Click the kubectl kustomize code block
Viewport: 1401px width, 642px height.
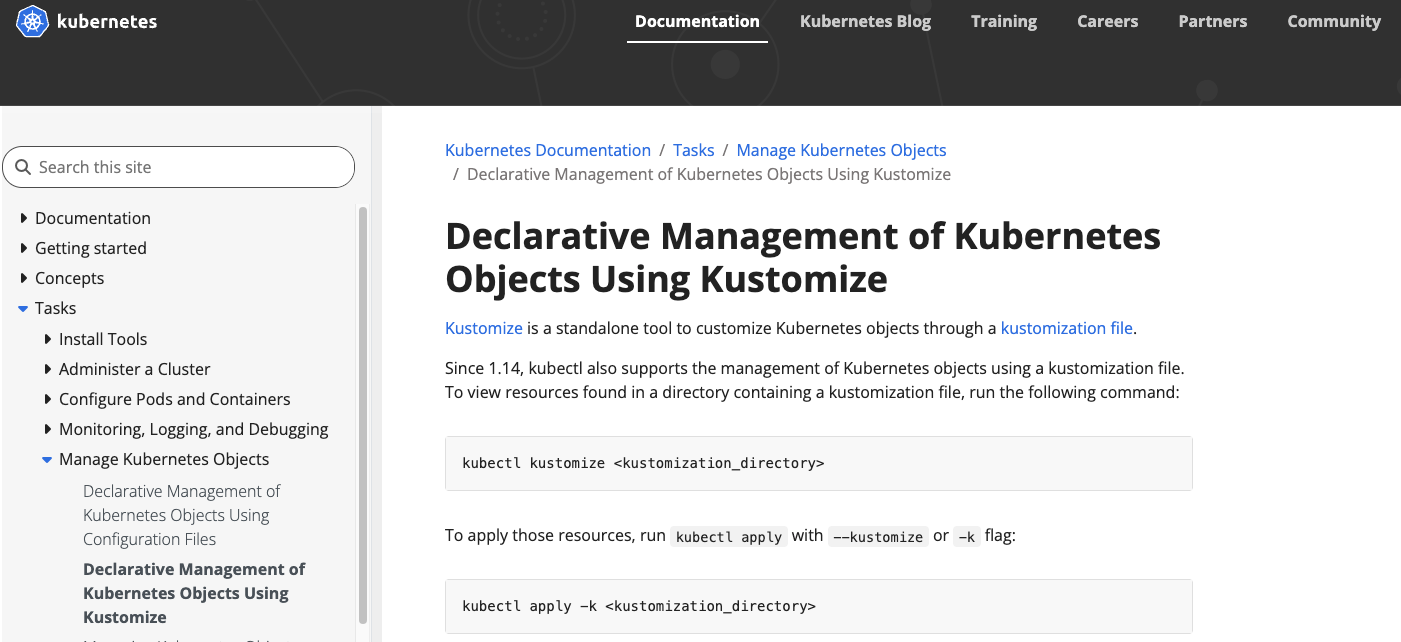tap(819, 463)
